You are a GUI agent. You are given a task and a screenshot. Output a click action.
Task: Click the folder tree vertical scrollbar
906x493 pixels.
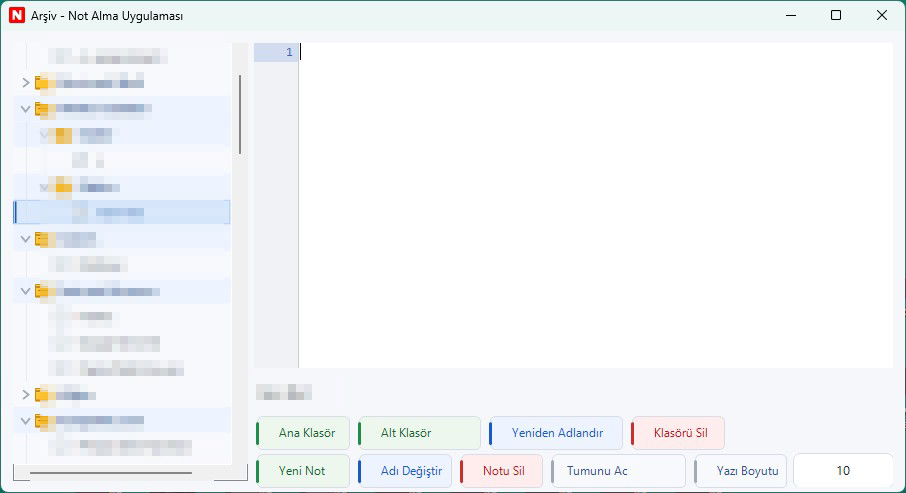tap(240, 113)
